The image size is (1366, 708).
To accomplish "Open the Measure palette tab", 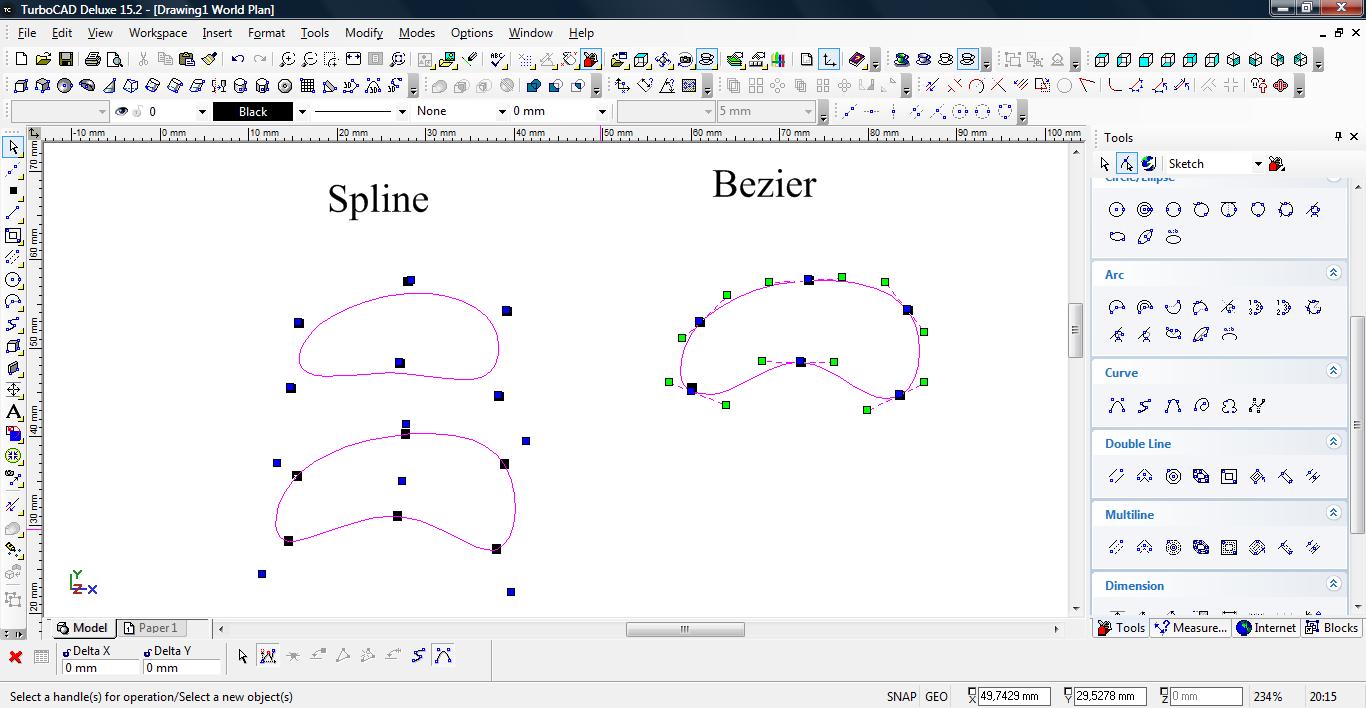I will tap(1190, 628).
